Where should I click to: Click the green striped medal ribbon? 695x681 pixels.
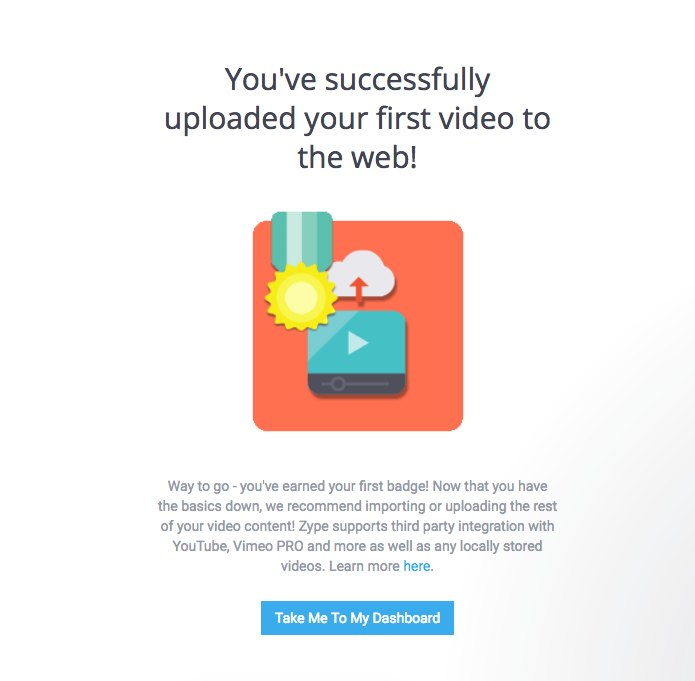point(302,241)
